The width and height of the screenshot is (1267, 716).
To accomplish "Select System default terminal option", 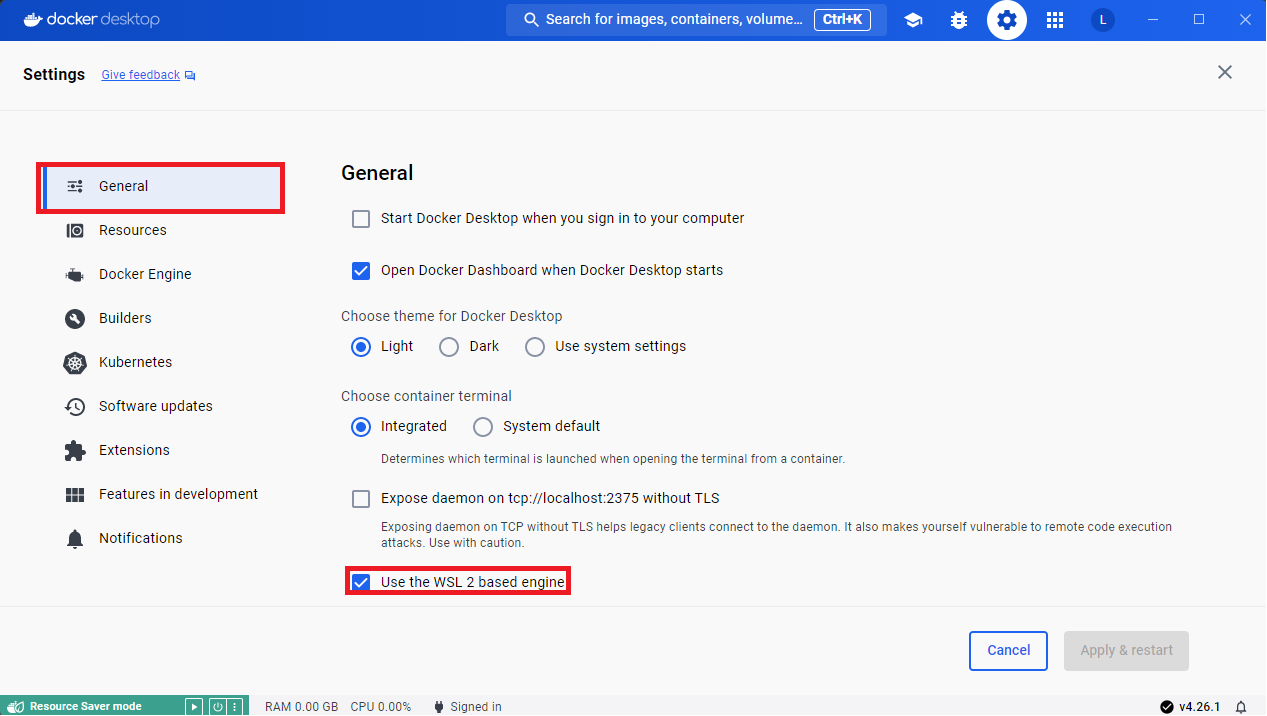I will tap(483, 427).
